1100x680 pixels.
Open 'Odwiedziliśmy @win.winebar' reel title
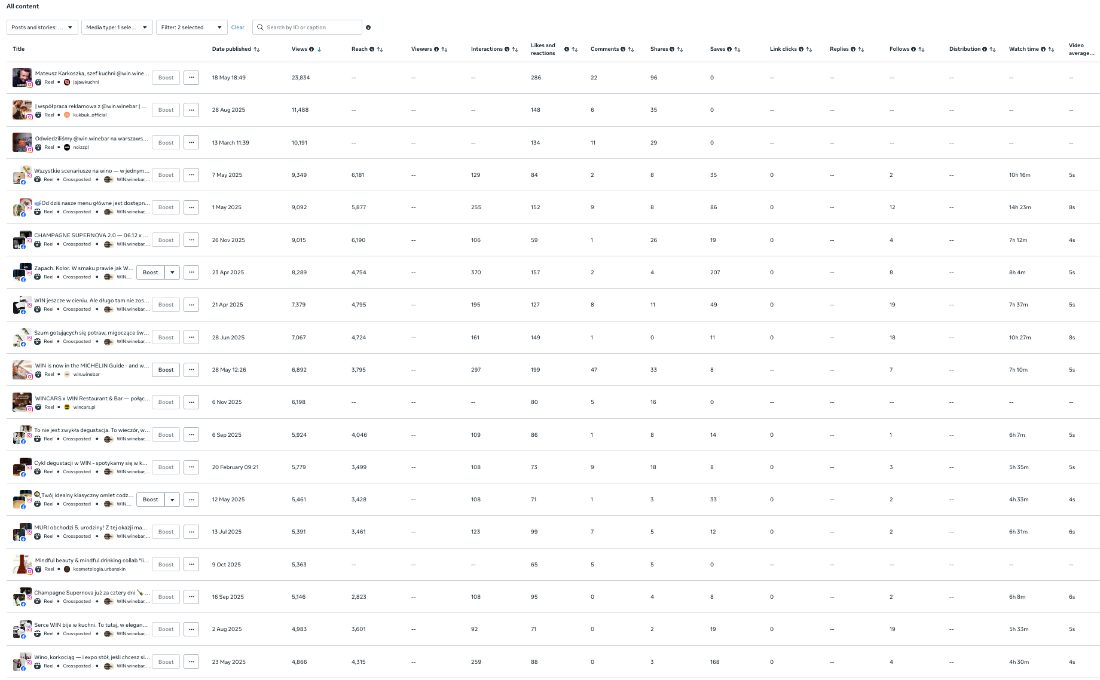click(91, 138)
